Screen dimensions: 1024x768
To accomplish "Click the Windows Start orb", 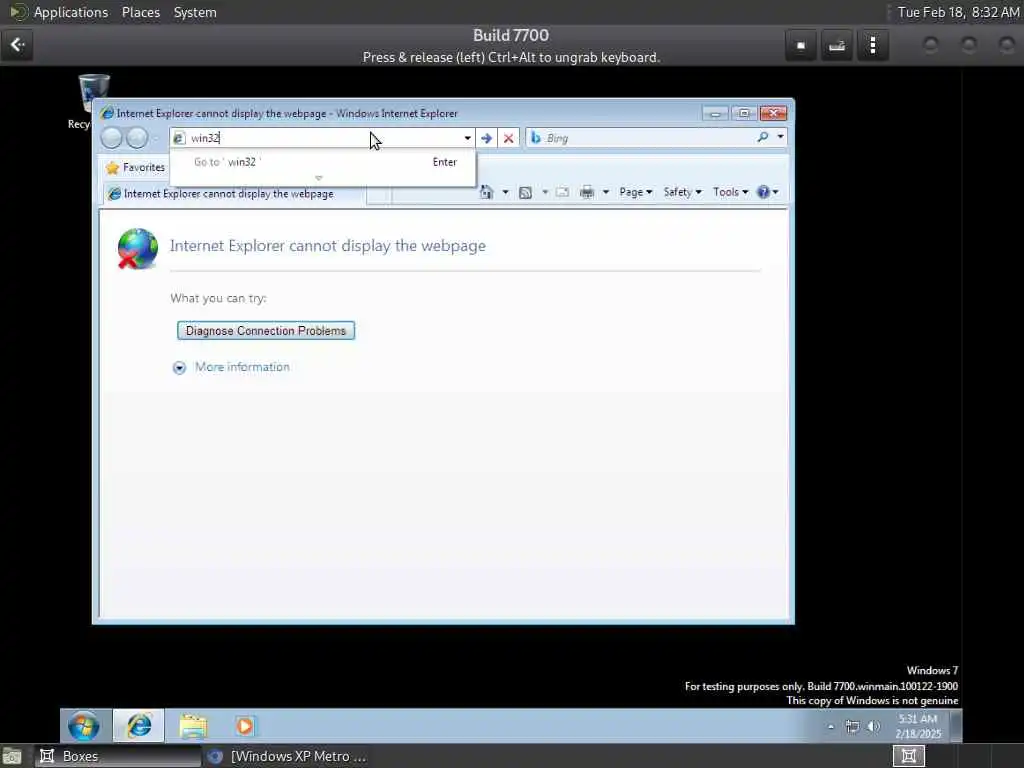I will (84, 726).
